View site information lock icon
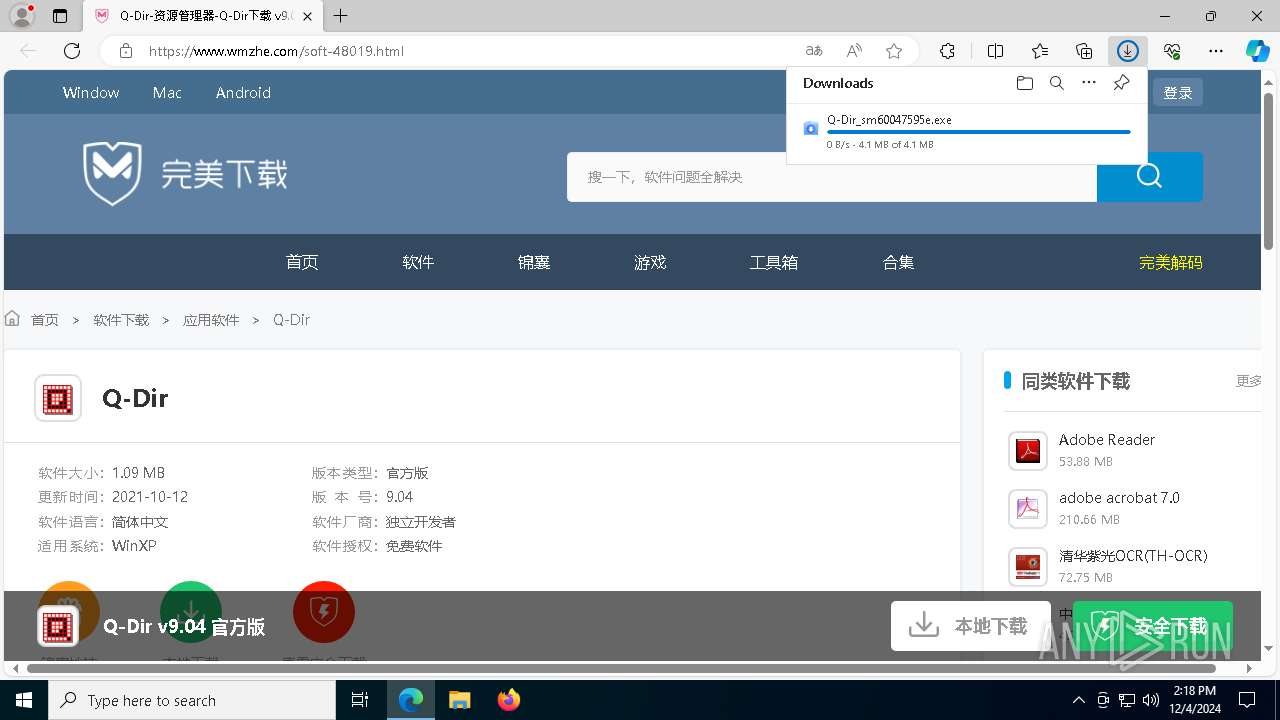1280x720 pixels. click(x=125, y=51)
